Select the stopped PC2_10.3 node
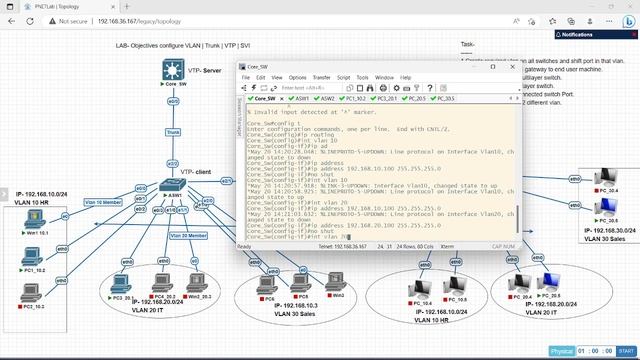Screen dimensions: 640x360 pos(31,293)
